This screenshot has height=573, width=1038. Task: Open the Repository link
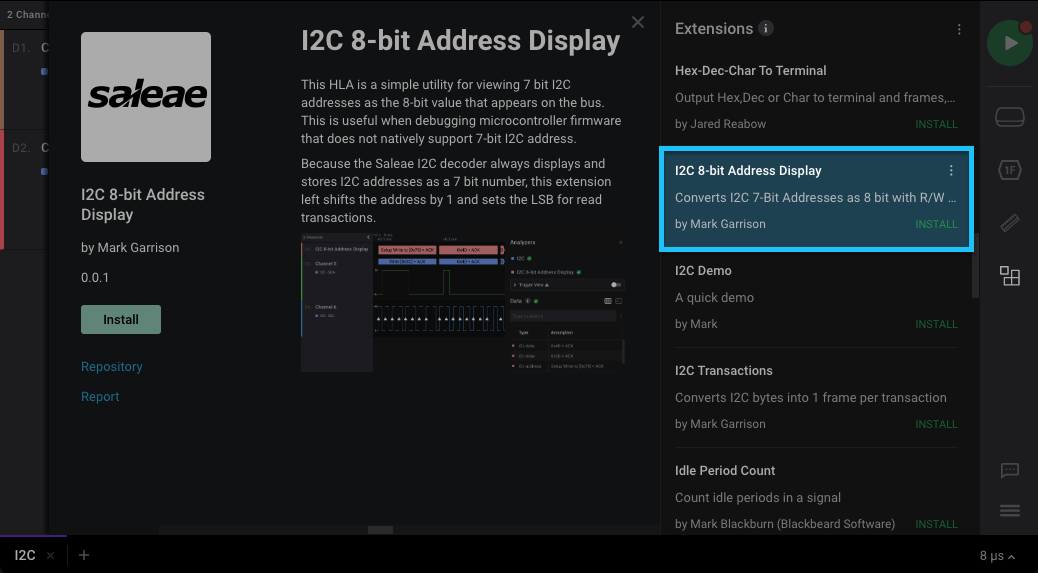[112, 367]
